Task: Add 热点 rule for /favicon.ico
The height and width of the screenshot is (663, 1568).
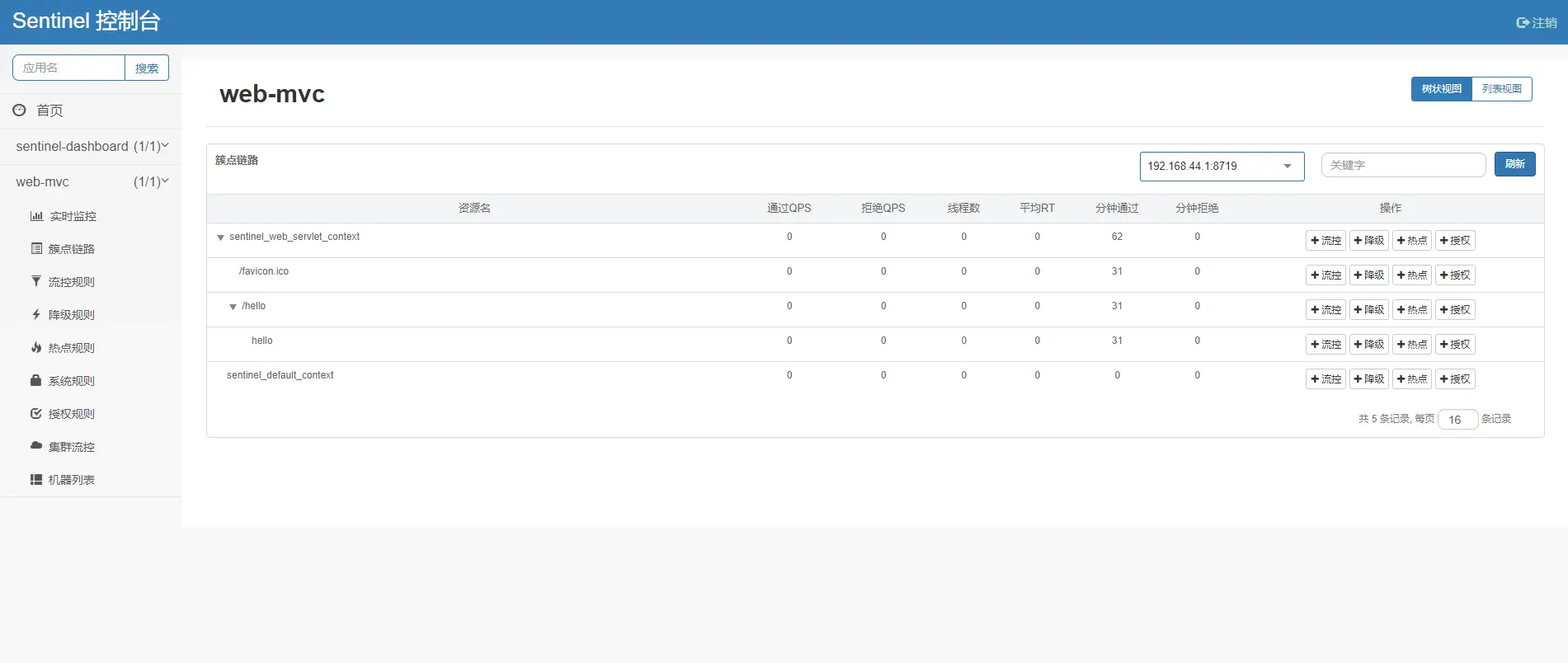Action: 1411,275
